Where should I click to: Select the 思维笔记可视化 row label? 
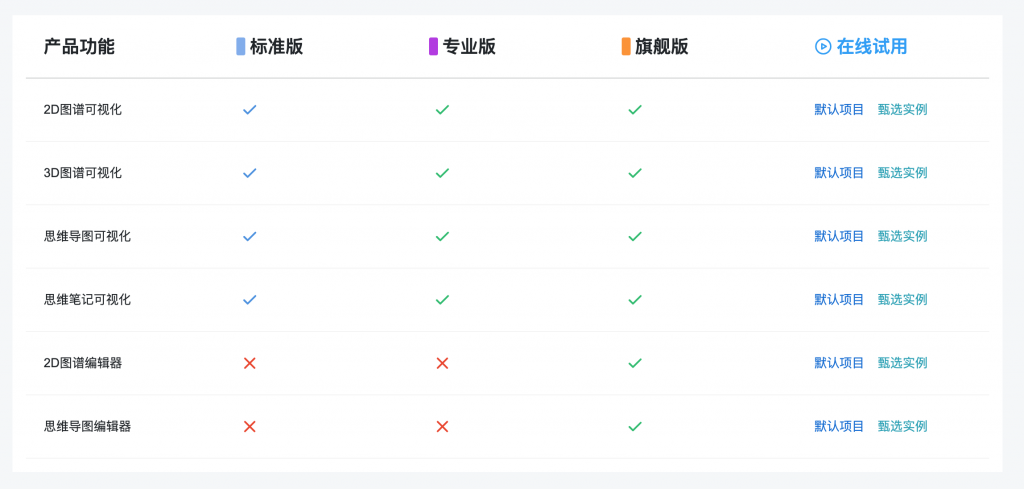(88, 300)
